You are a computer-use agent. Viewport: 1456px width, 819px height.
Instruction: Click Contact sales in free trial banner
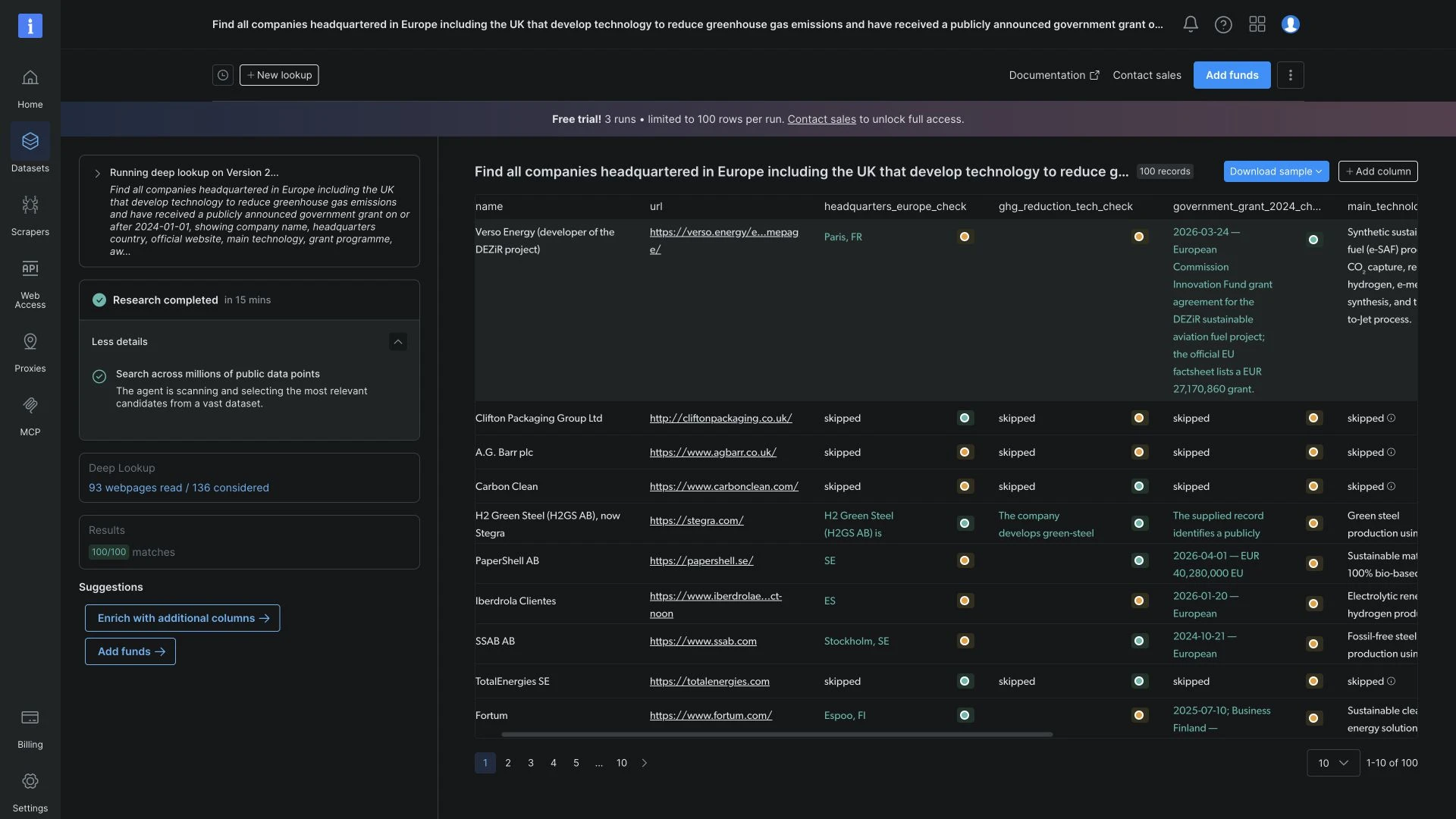[821, 119]
